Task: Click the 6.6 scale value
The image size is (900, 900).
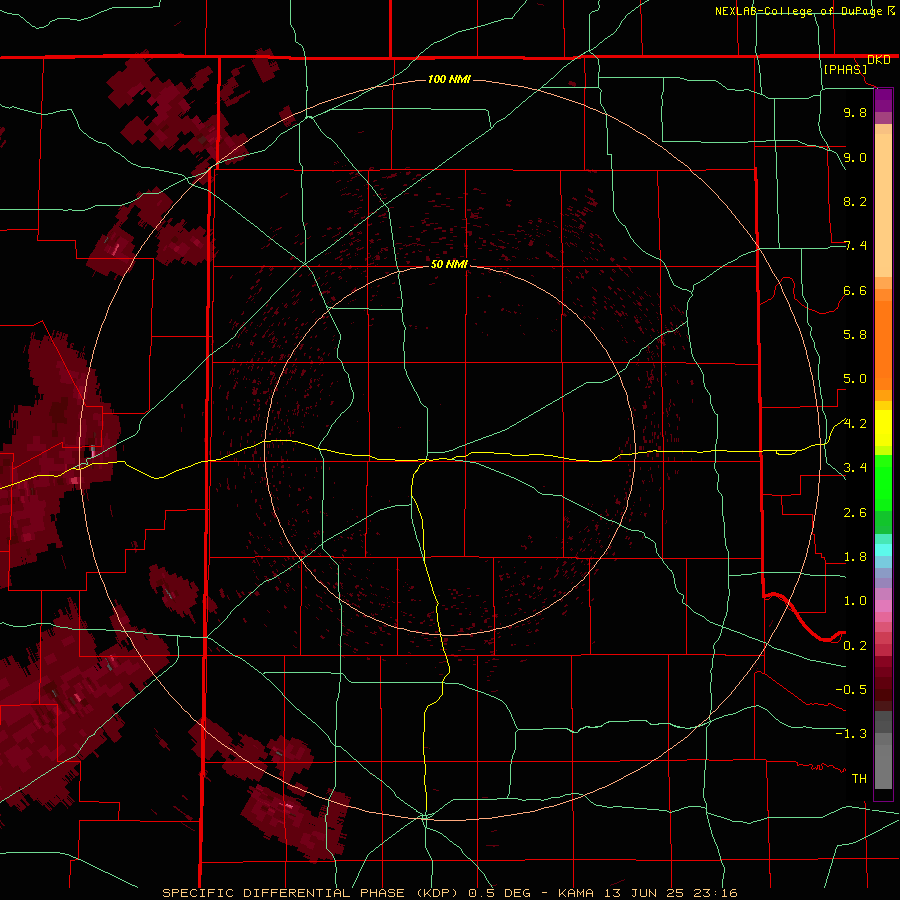Action: click(x=855, y=290)
